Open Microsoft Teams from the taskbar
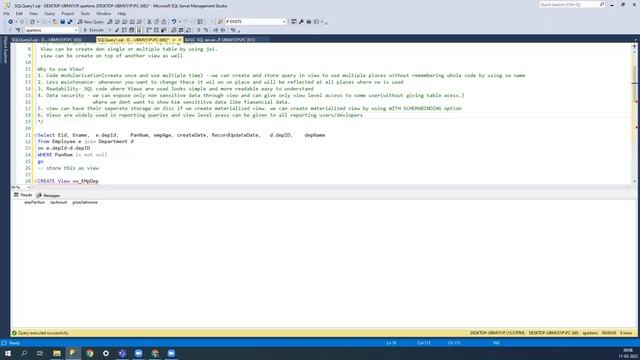The image size is (640, 360). point(122,353)
